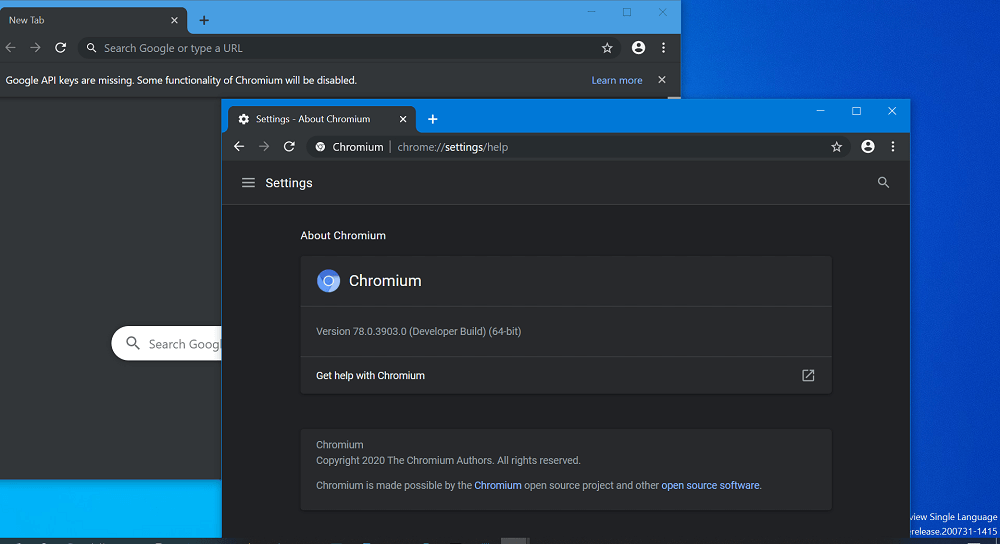Close the Settings - About Chromium tab
Viewport: 1000px width, 544px height.
(403, 119)
